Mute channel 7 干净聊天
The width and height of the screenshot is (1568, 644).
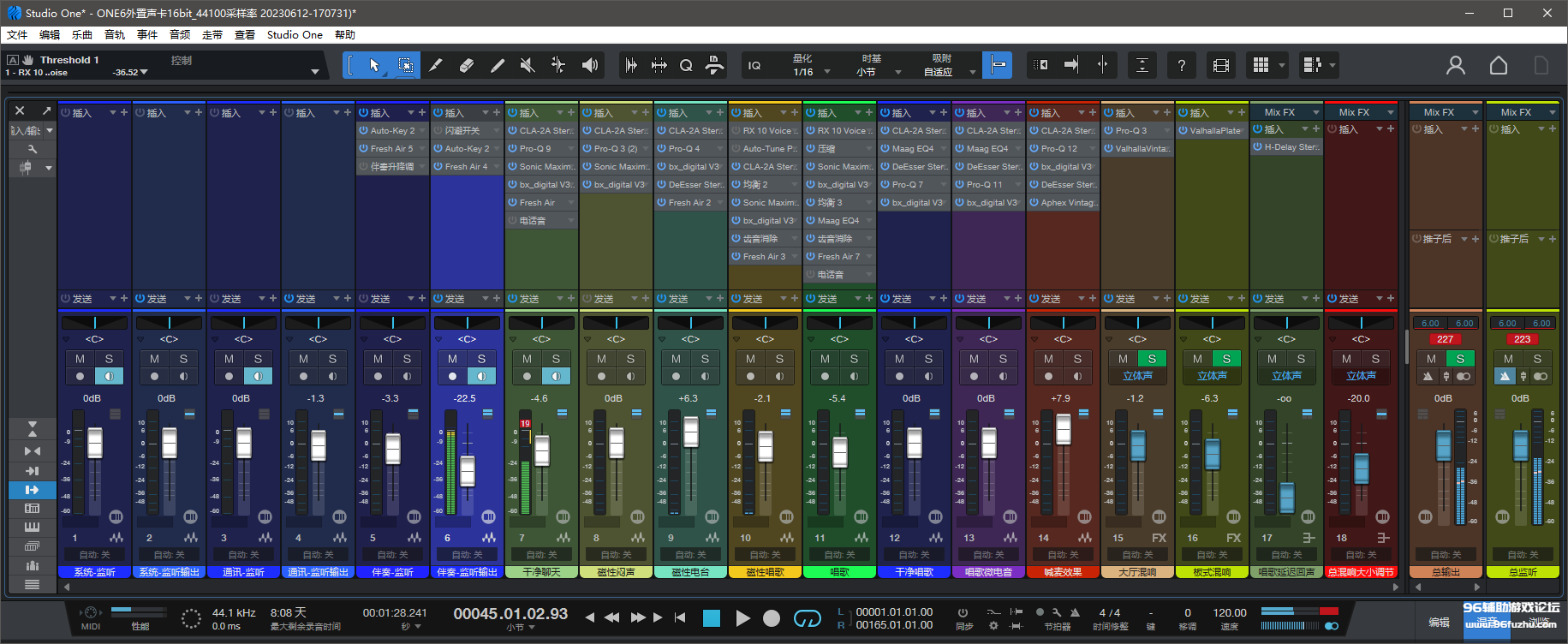[x=527, y=359]
